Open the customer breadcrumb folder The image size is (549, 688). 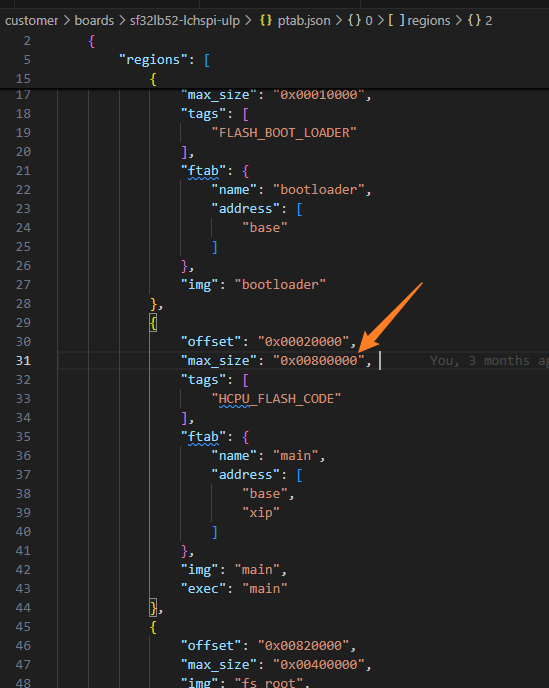pos(32,21)
